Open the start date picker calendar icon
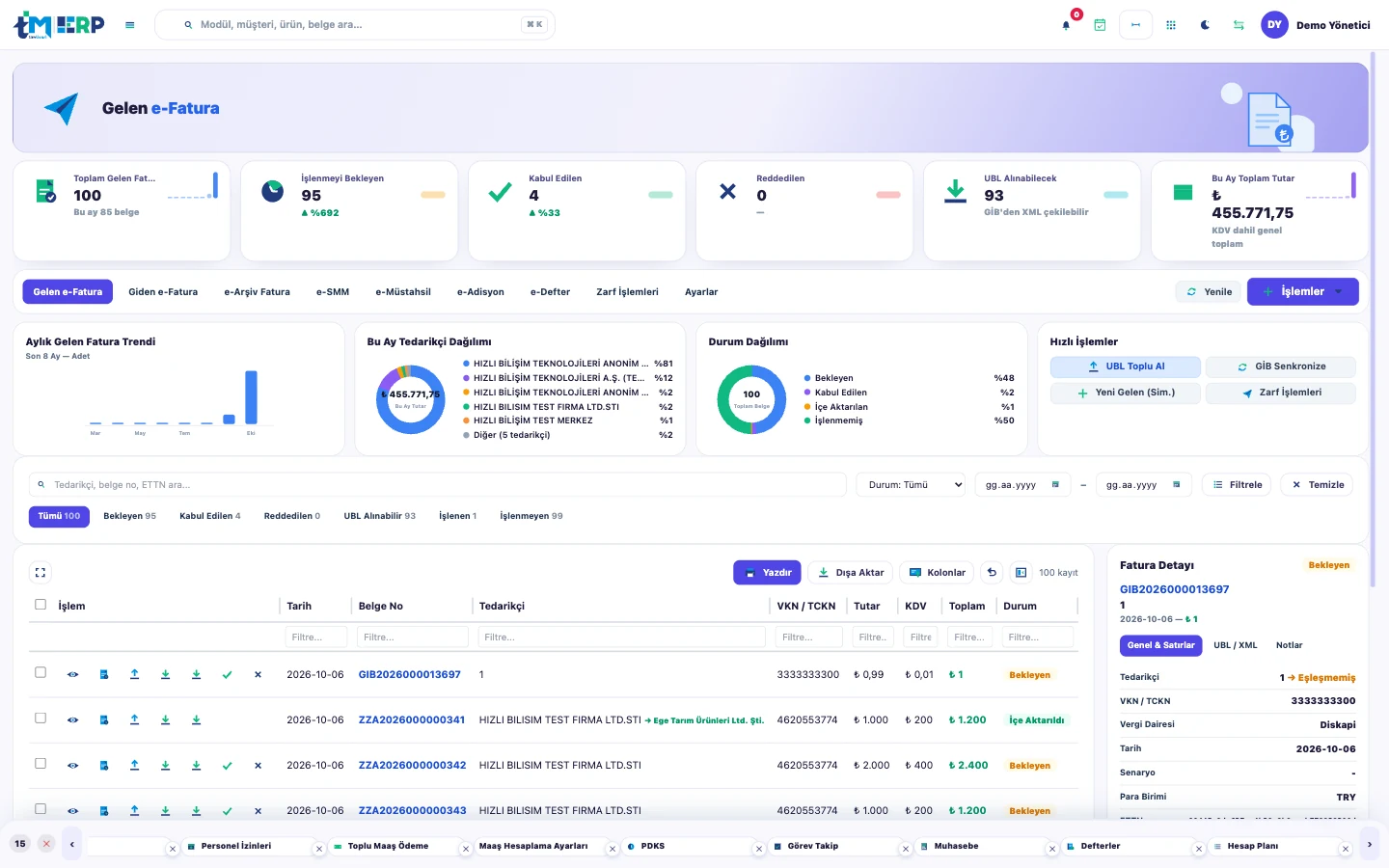1389x868 pixels. [x=1055, y=484]
